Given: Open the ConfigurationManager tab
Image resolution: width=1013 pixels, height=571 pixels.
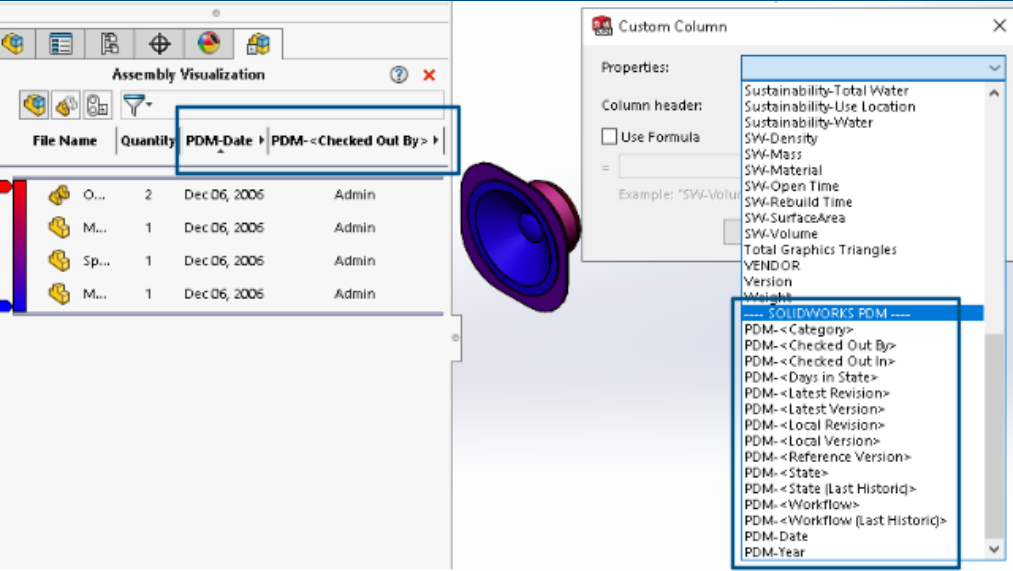Looking at the screenshot, I should pyautogui.click(x=109, y=44).
